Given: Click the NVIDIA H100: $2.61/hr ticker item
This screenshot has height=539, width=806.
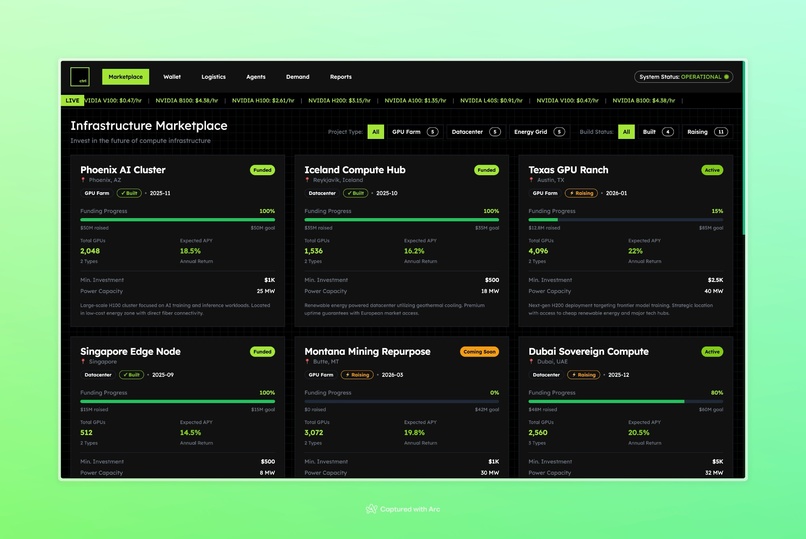Looking at the screenshot, I should pyautogui.click(x=263, y=101).
